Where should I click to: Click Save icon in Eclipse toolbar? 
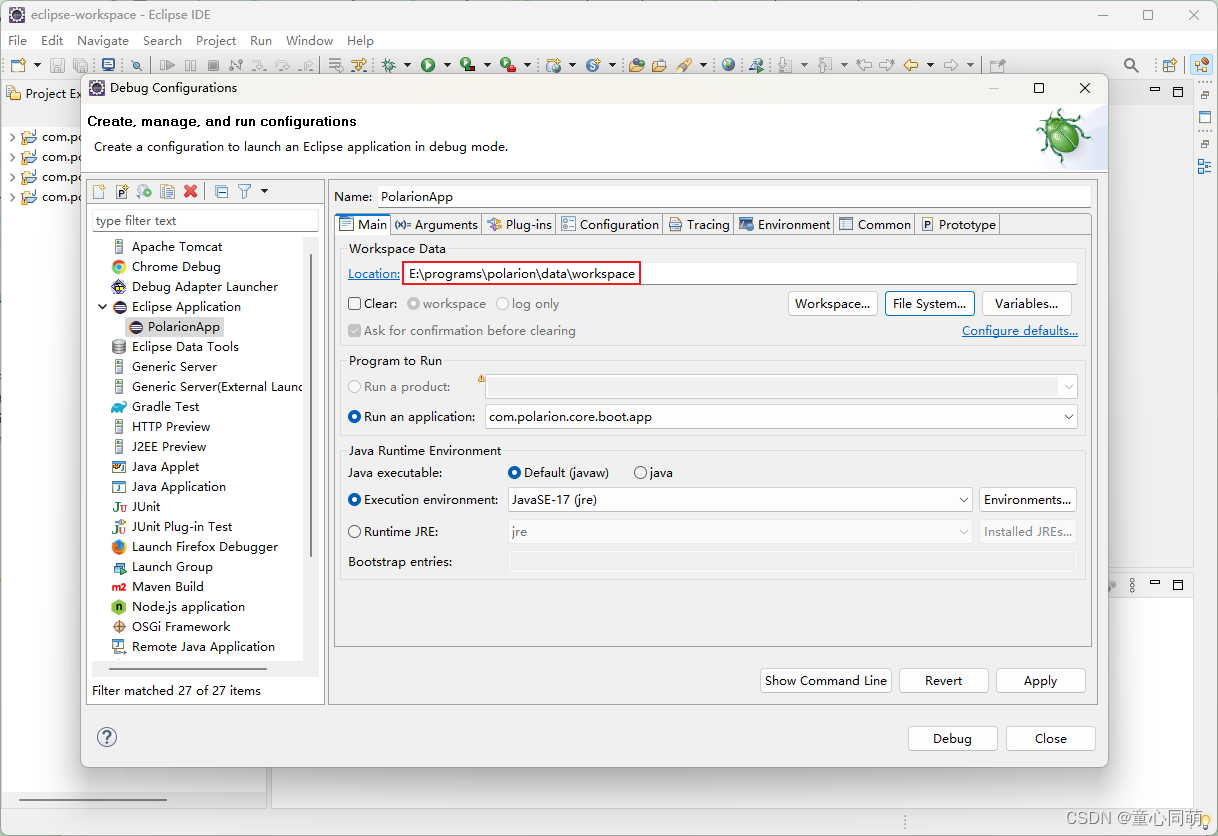tap(58, 65)
